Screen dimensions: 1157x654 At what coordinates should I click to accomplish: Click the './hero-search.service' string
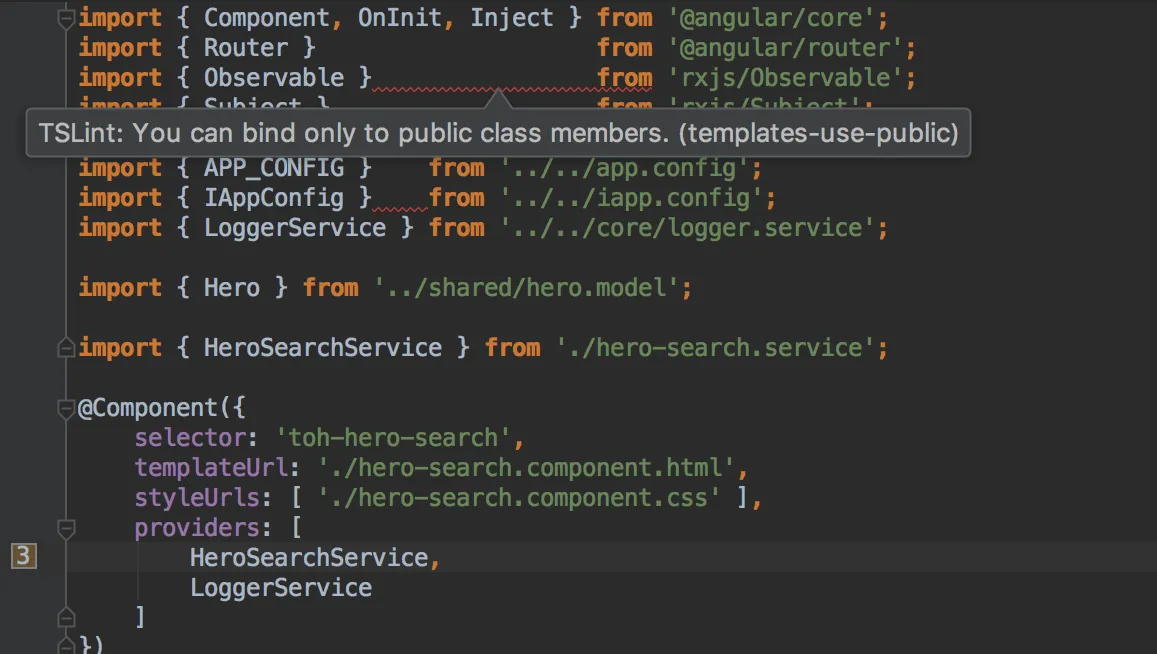click(x=716, y=348)
